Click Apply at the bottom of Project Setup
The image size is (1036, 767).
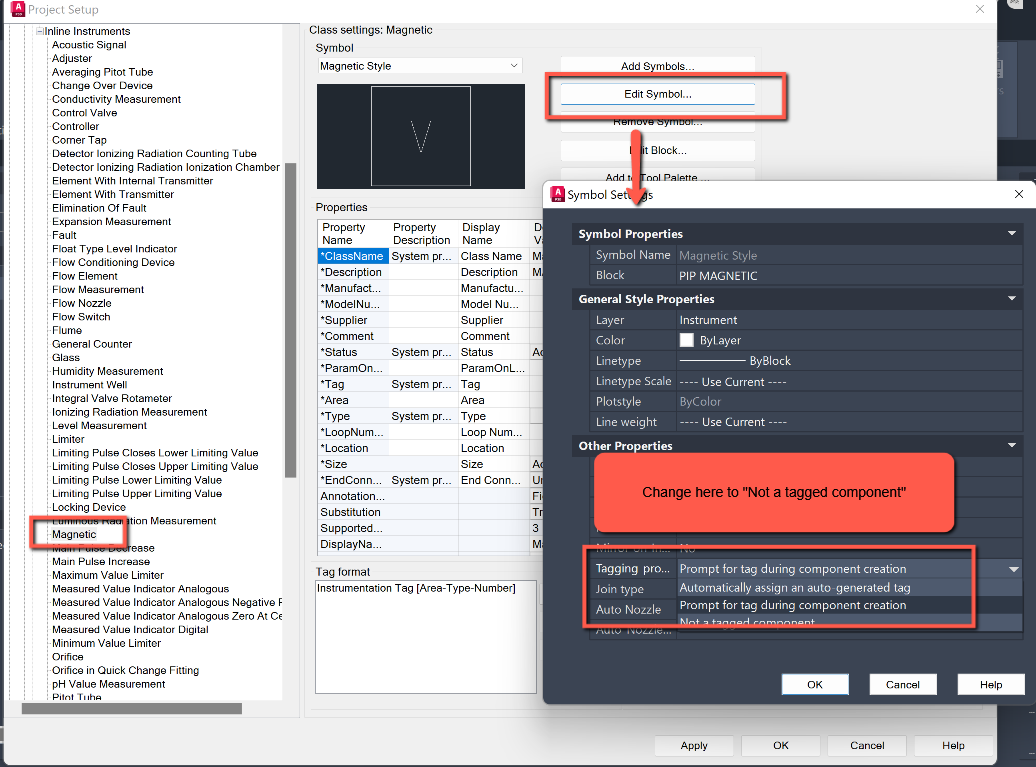pyautogui.click(x=693, y=745)
